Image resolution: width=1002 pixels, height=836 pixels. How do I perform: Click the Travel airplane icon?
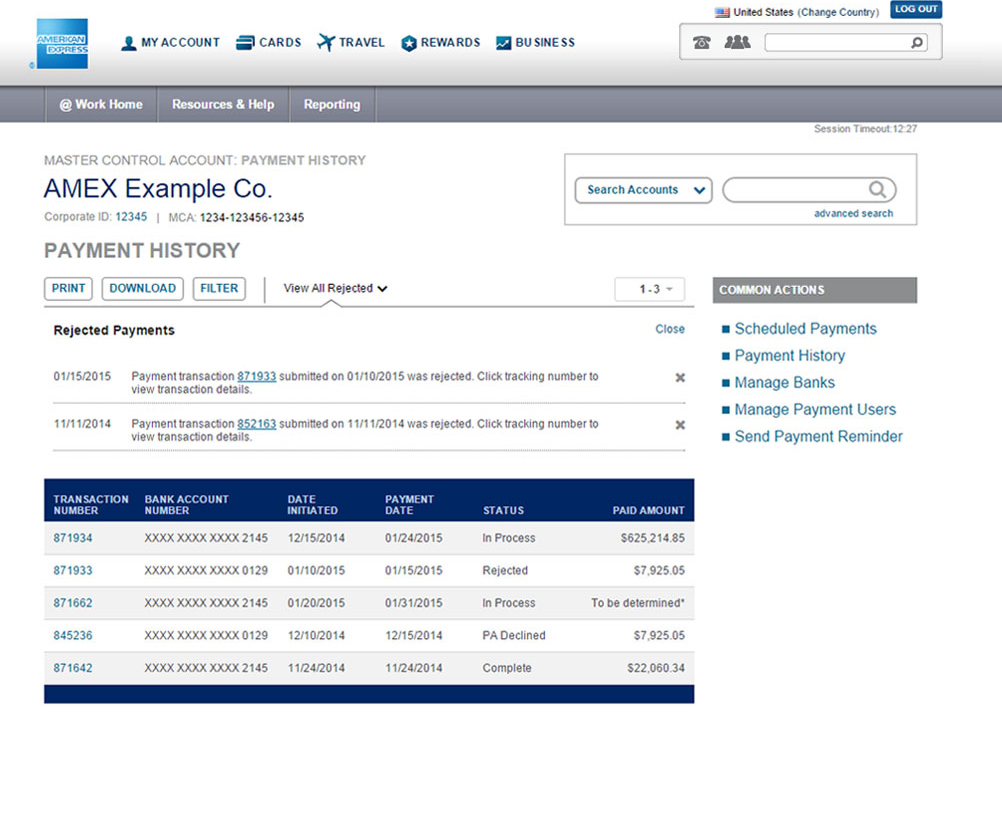[x=326, y=42]
